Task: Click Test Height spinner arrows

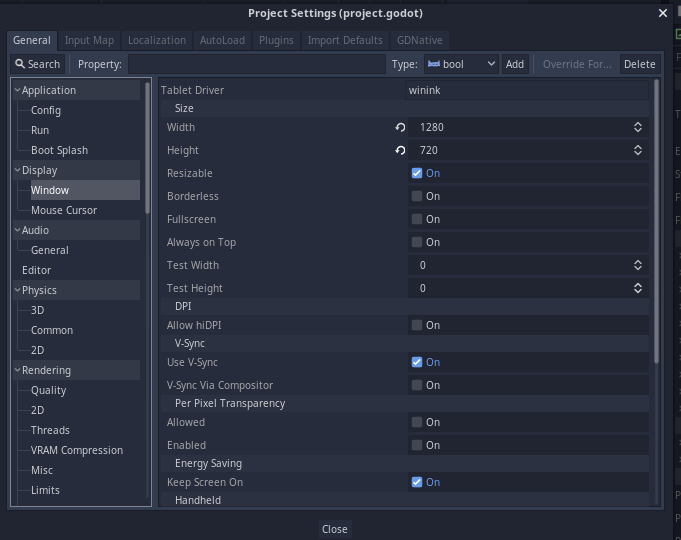Action: (x=638, y=289)
